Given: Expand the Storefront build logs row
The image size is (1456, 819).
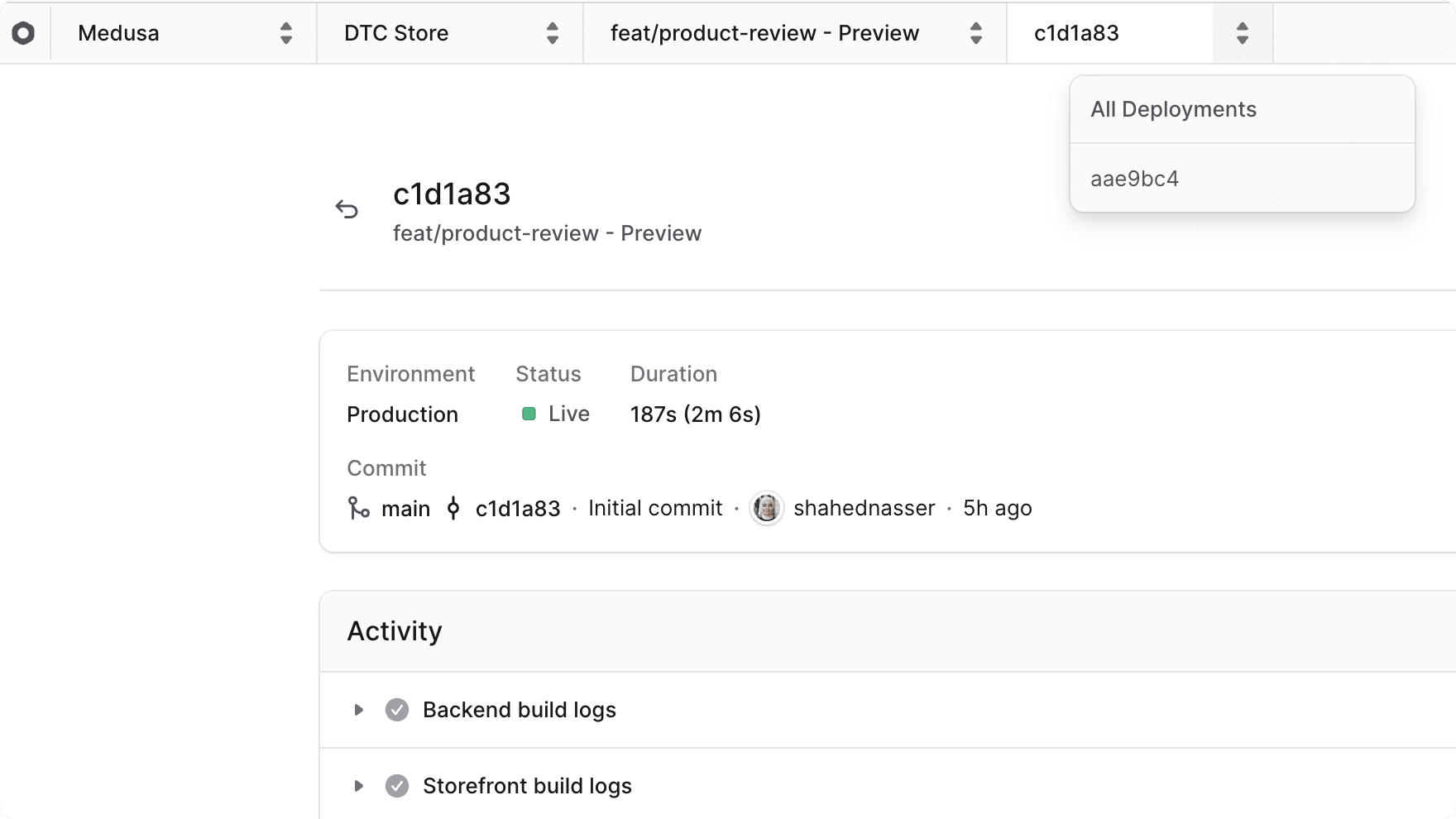Looking at the screenshot, I should coord(358,786).
